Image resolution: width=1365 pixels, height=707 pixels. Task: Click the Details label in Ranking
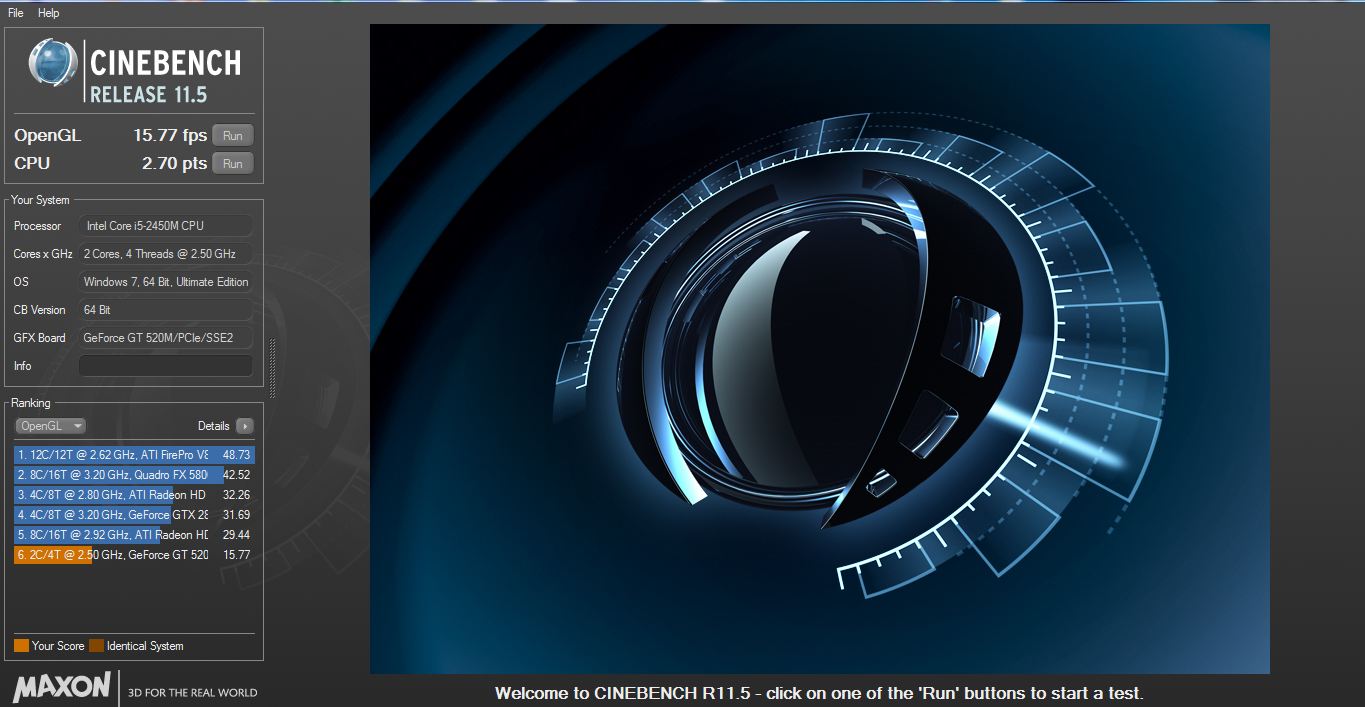[214, 426]
